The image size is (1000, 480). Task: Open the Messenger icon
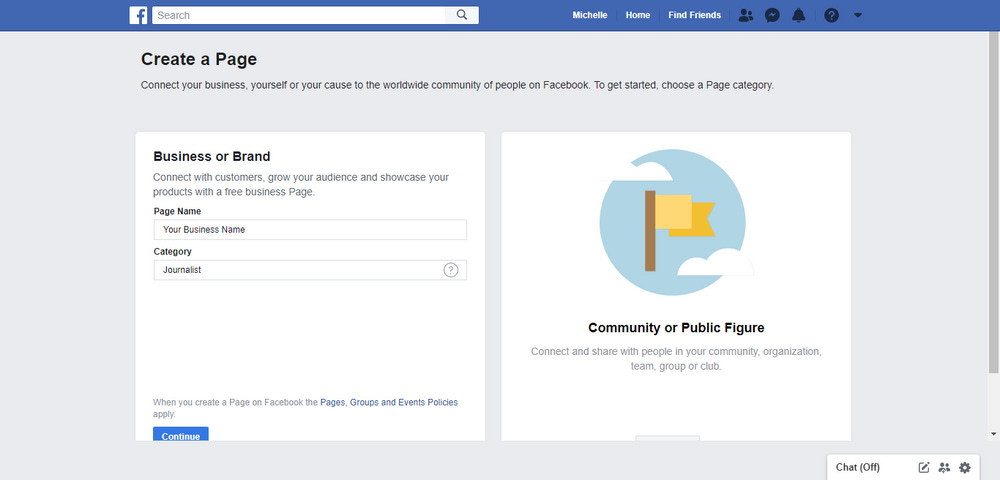772,15
